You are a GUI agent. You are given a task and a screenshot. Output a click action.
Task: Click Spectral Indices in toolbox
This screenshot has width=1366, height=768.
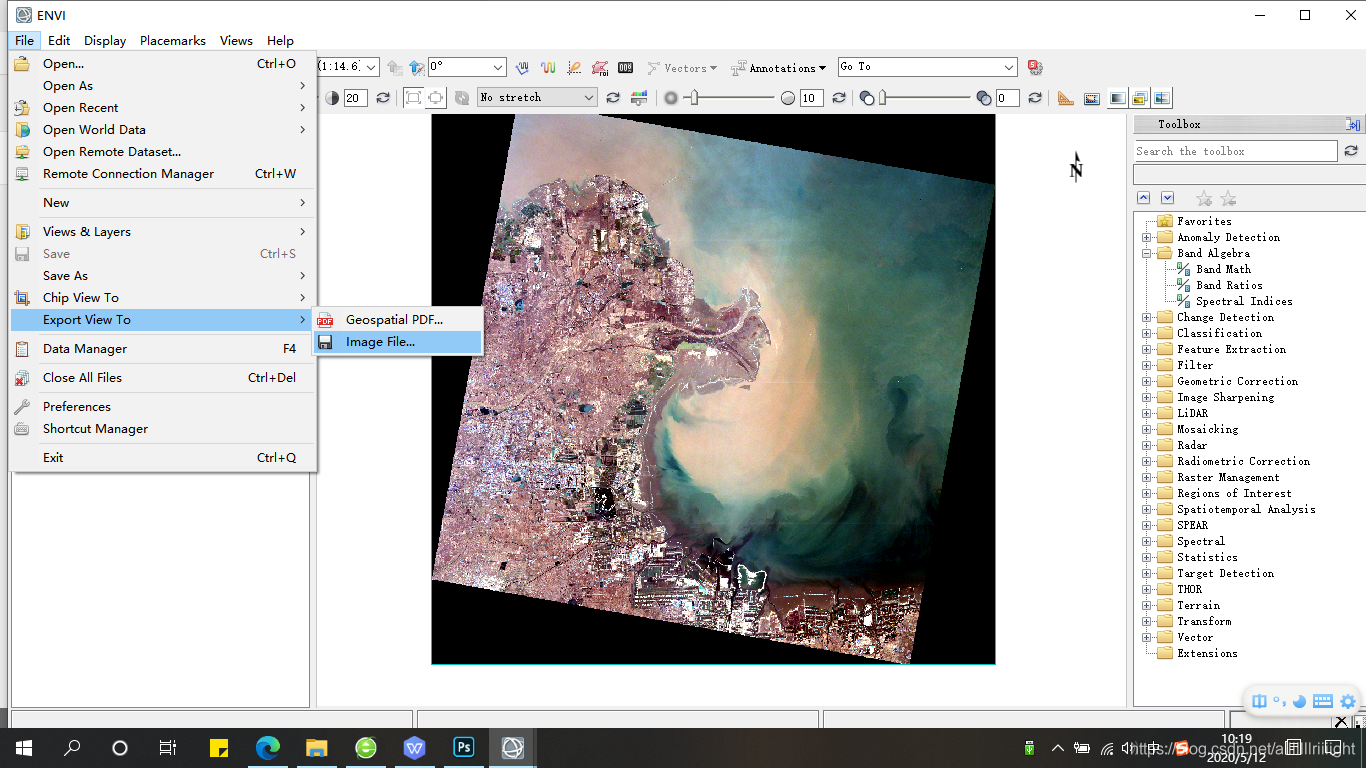tap(1243, 301)
